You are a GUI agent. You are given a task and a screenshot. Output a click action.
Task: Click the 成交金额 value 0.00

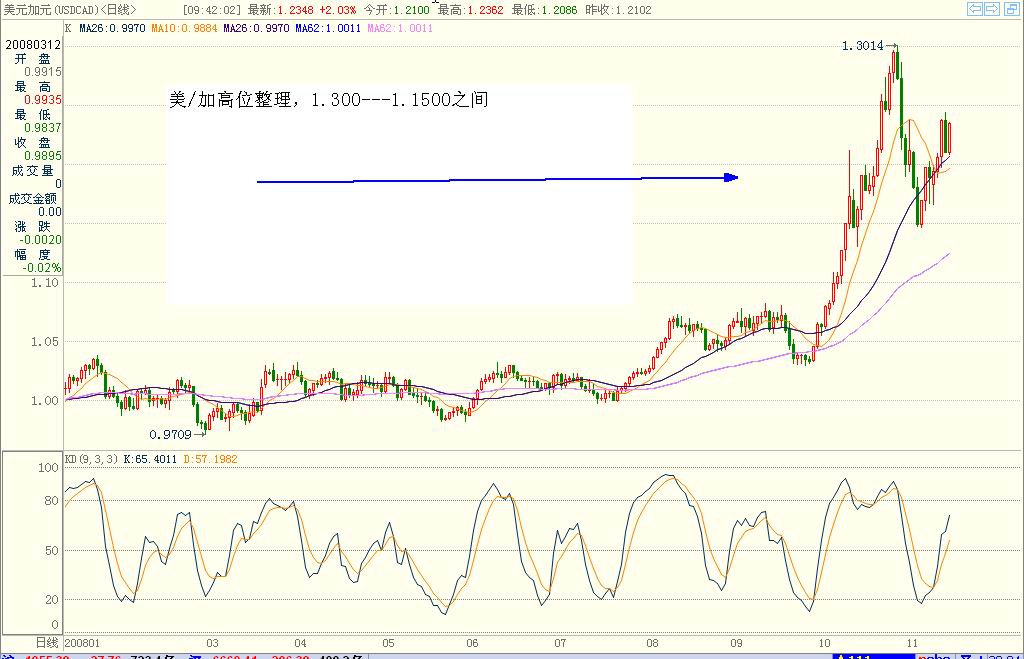(50, 212)
